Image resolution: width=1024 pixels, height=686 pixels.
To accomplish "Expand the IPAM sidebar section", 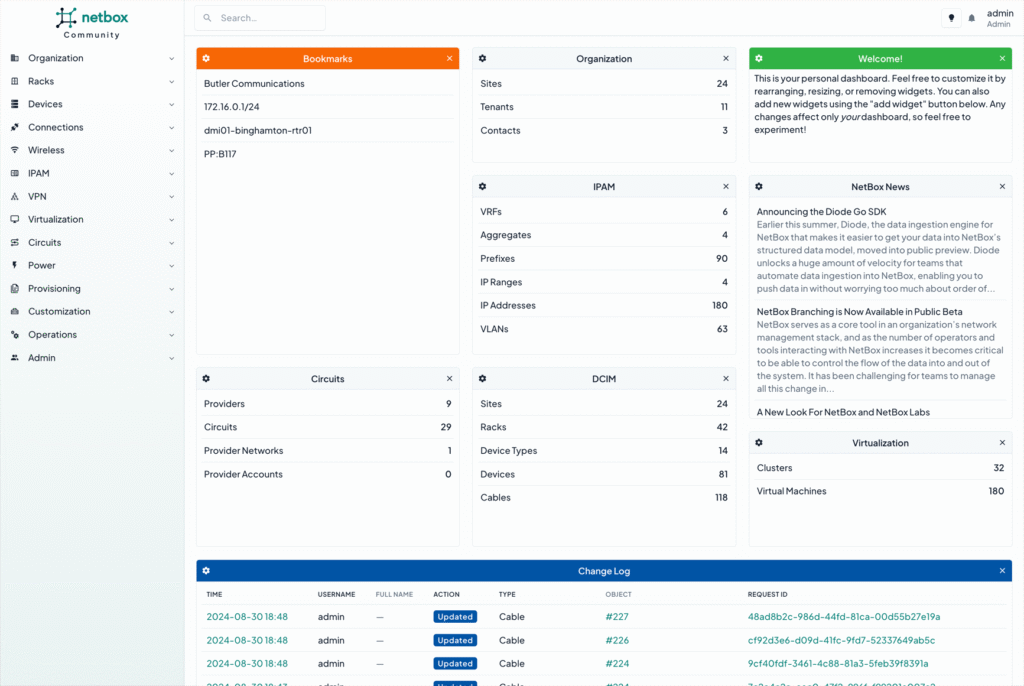I will [42, 173].
